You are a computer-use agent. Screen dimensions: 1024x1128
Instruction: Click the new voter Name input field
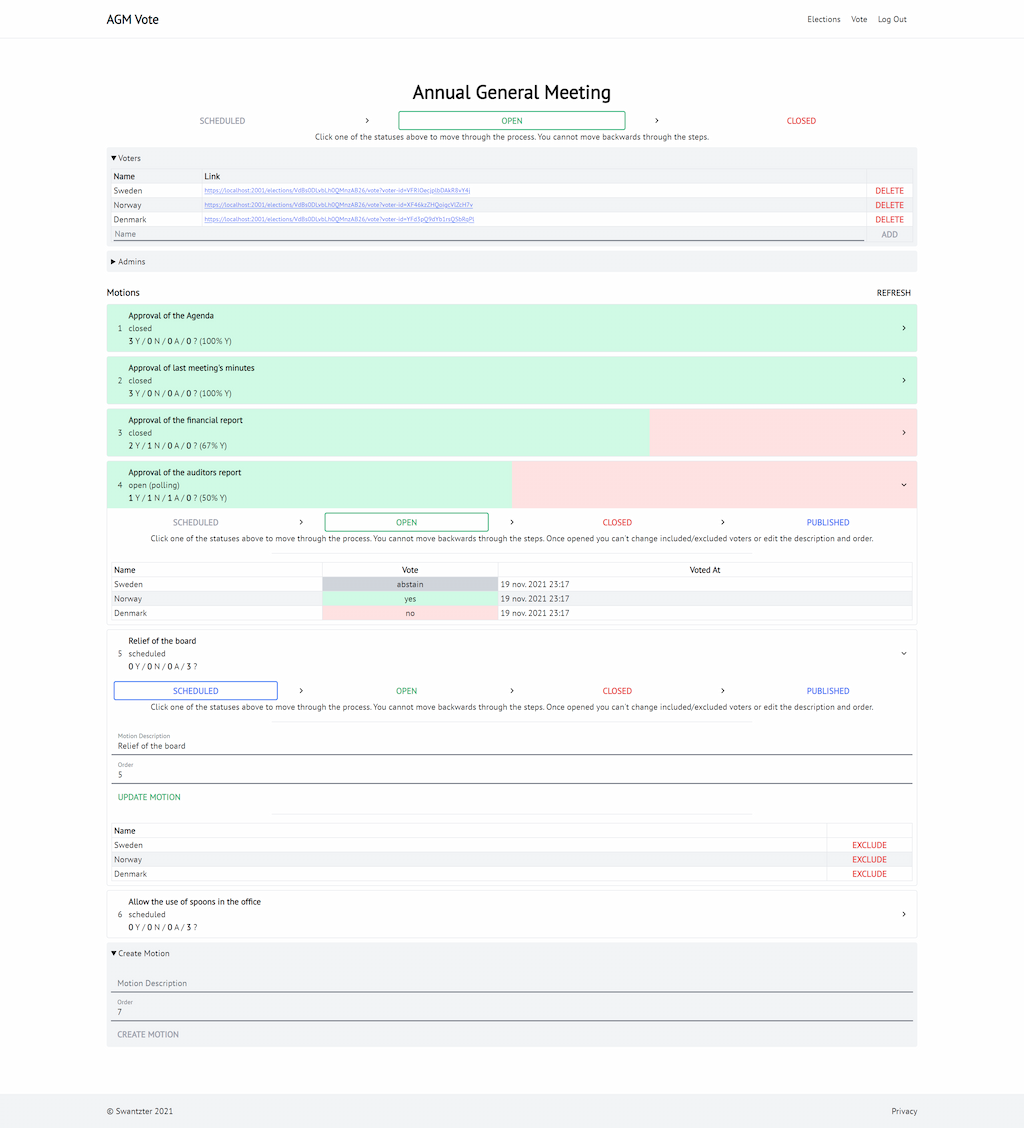(487, 234)
